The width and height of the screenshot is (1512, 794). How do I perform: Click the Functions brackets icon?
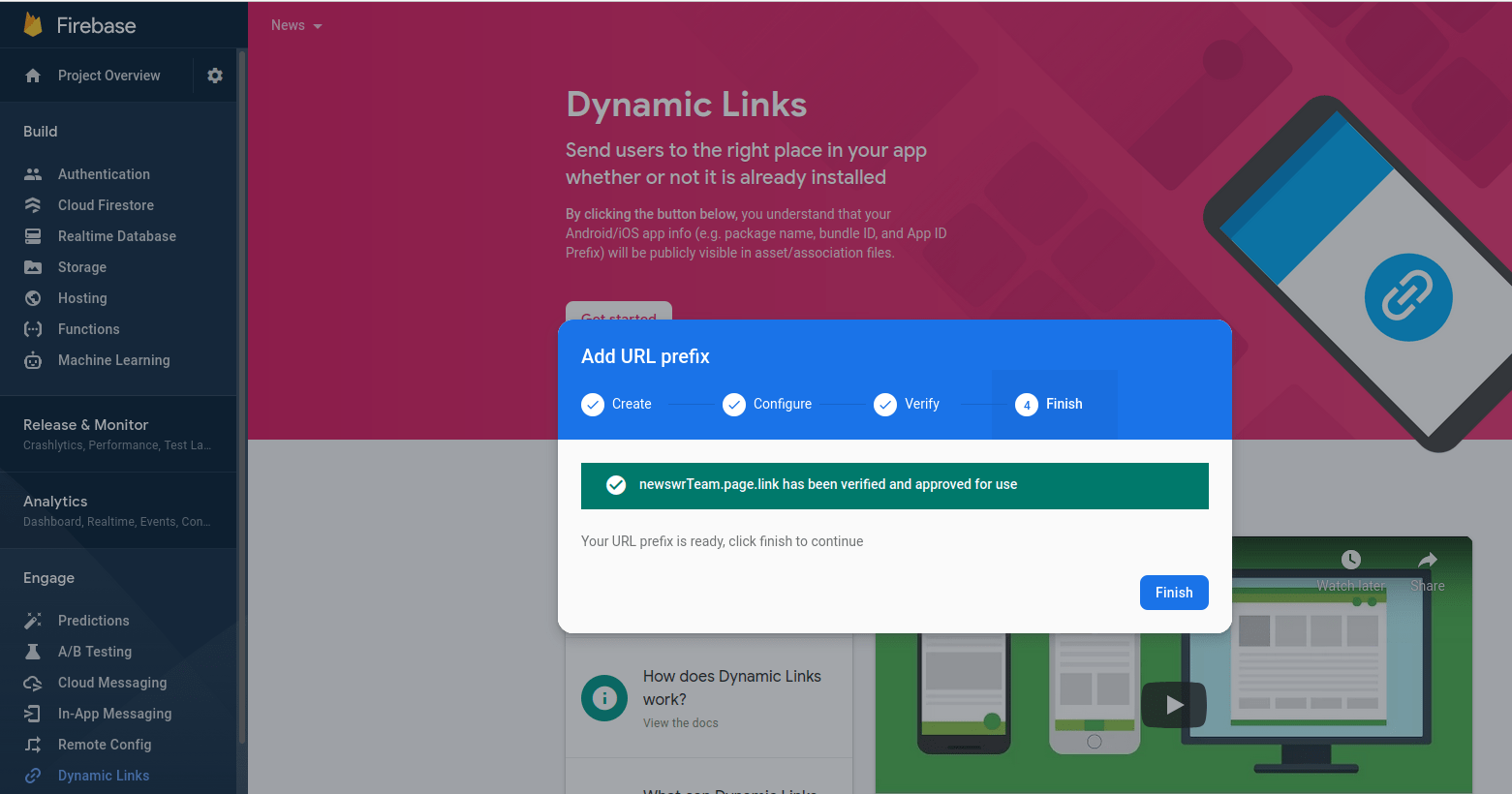tap(33, 329)
